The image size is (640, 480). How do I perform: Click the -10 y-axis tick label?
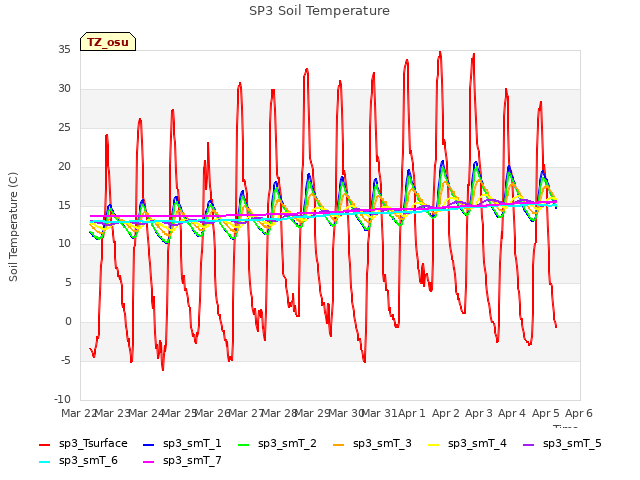pyautogui.click(x=62, y=400)
